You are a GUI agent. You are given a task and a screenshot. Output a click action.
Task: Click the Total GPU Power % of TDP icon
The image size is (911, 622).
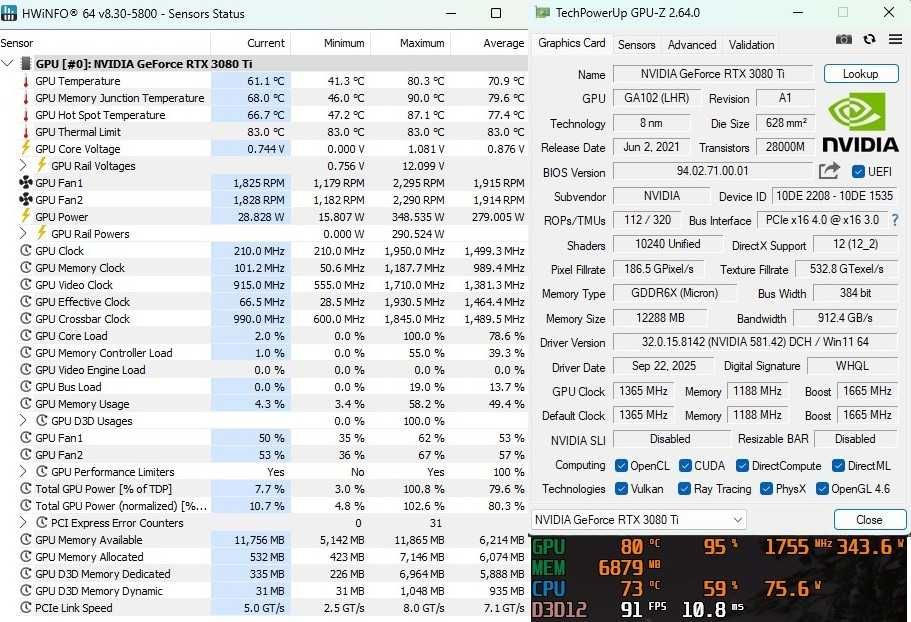pyautogui.click(x=26, y=488)
